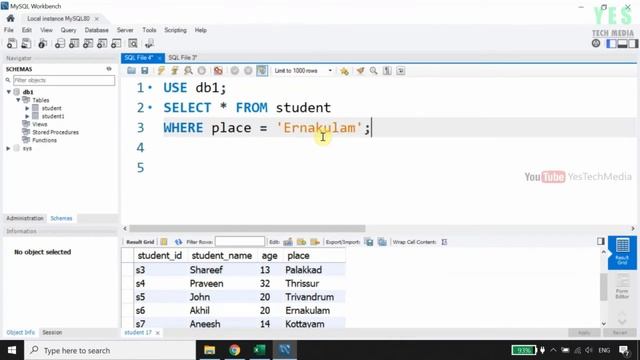This screenshot has width=640, height=360.
Task: Toggle the auto-commit mode button
Action: [262, 71]
